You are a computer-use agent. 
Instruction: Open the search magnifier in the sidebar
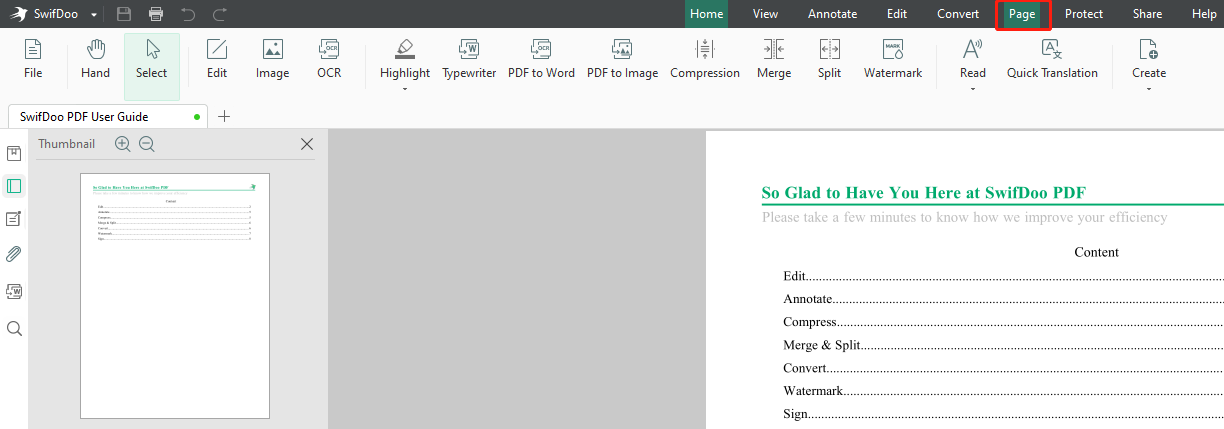point(14,328)
